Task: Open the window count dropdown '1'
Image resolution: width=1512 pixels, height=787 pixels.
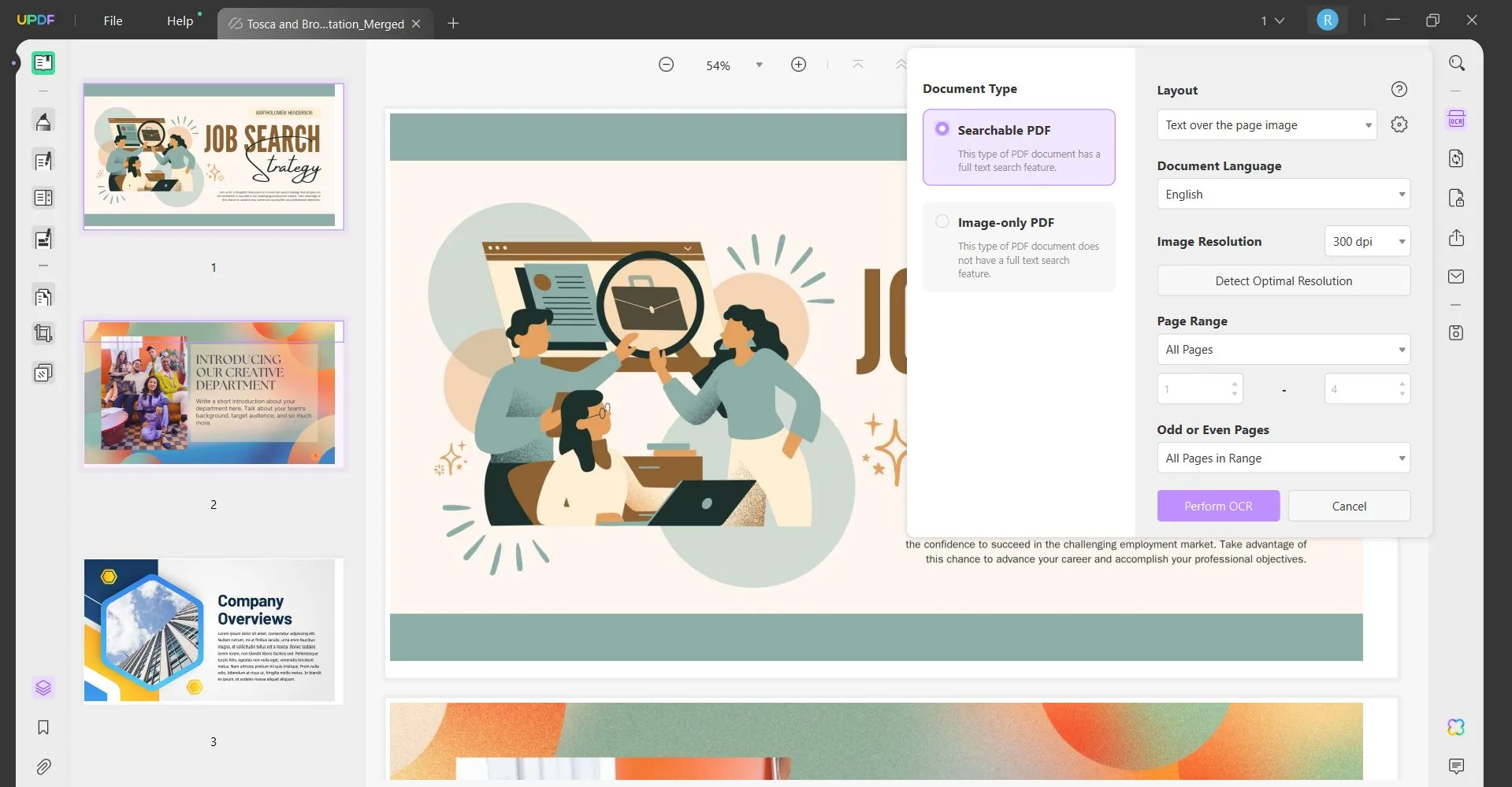Action: coord(1272,20)
